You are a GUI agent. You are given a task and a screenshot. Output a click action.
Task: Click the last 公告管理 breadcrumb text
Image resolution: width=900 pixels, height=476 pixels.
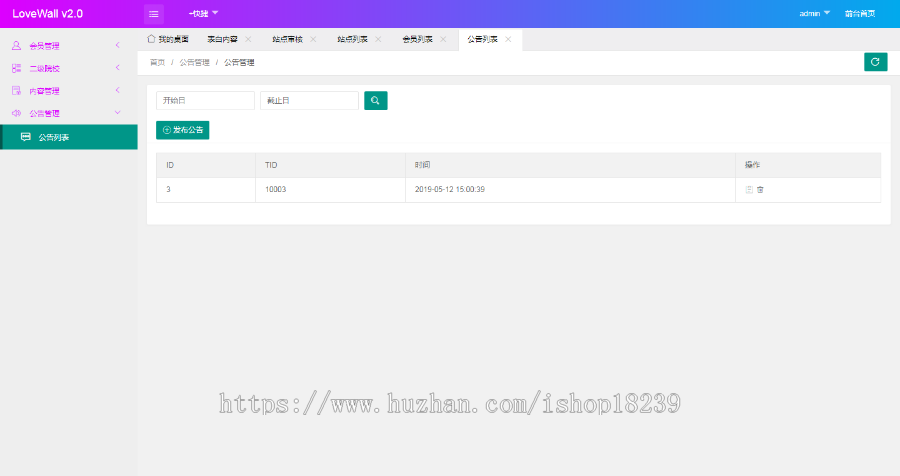click(239, 62)
